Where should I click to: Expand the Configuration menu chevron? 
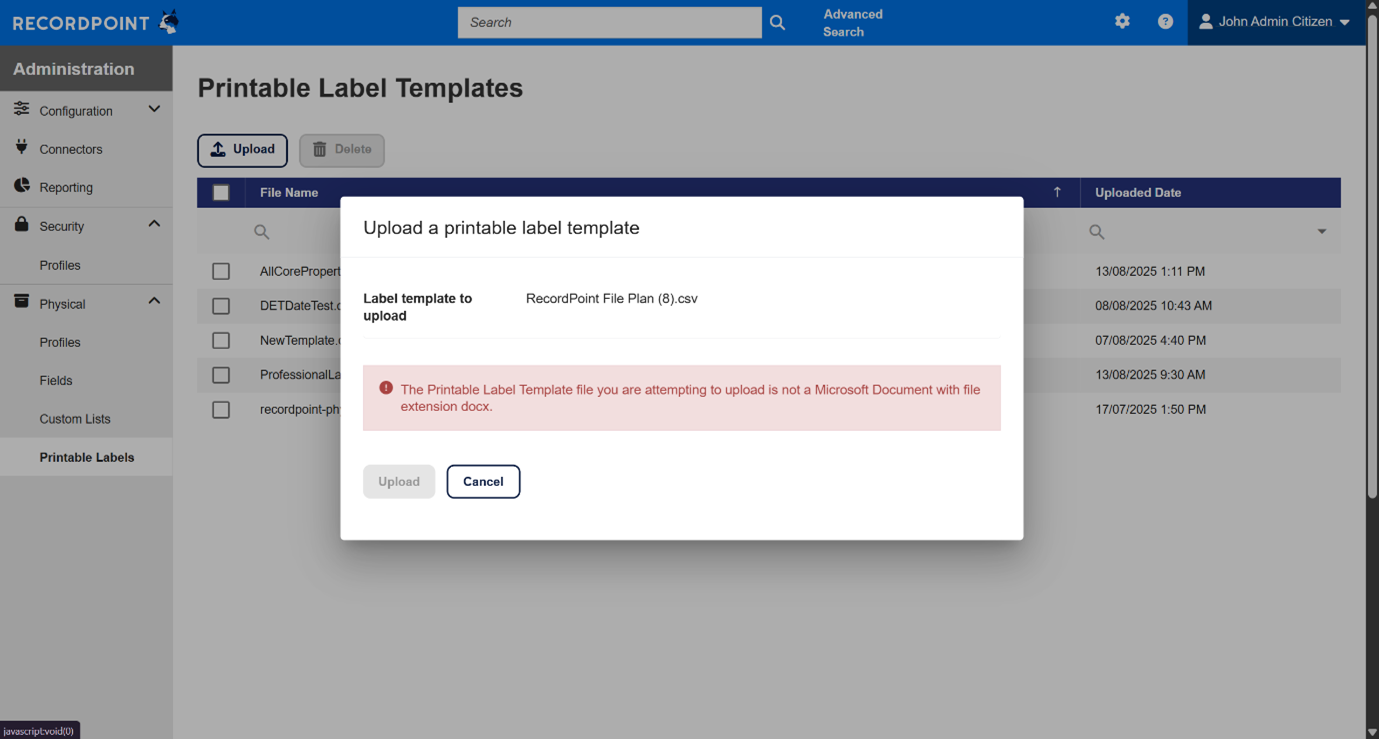(154, 109)
